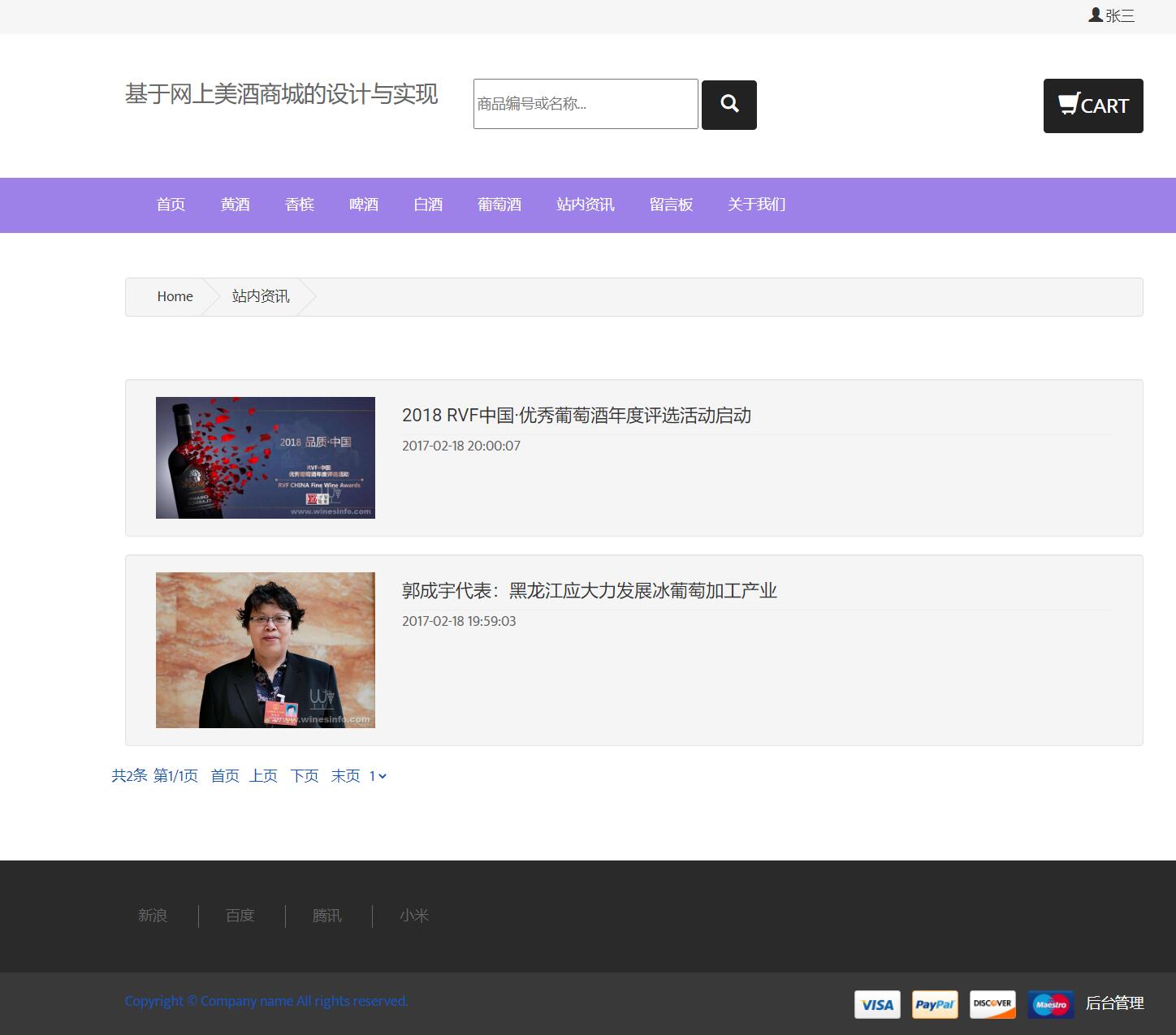The height and width of the screenshot is (1035, 1176).
Task: Open the 站内资讯 nav item
Action: click(584, 205)
